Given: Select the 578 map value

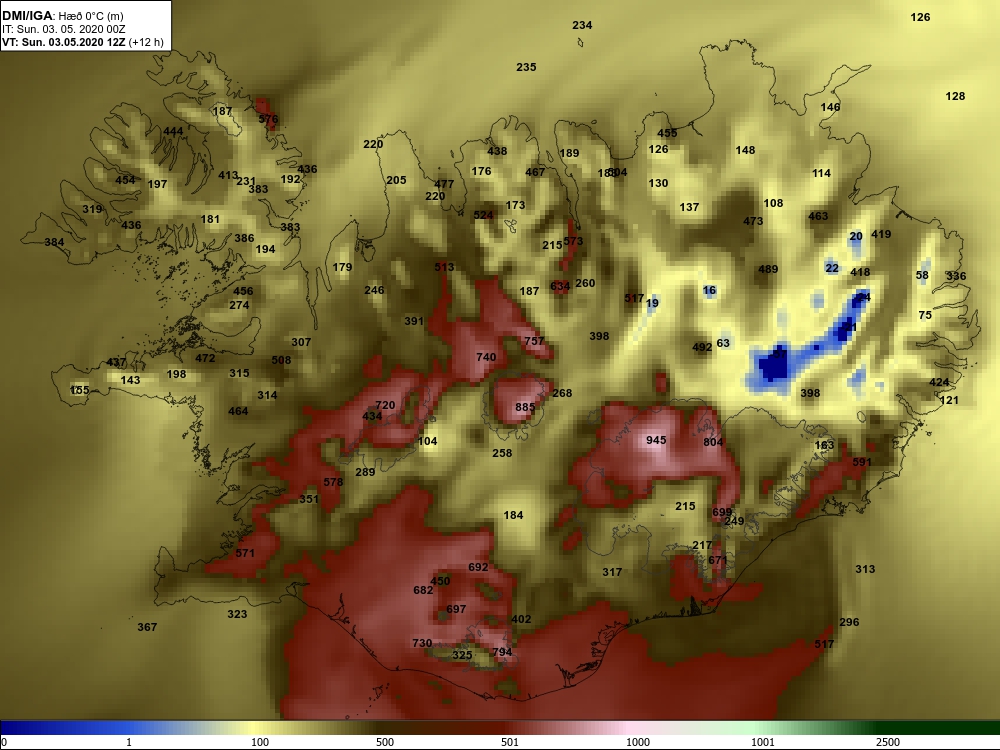Looking at the screenshot, I should (333, 482).
